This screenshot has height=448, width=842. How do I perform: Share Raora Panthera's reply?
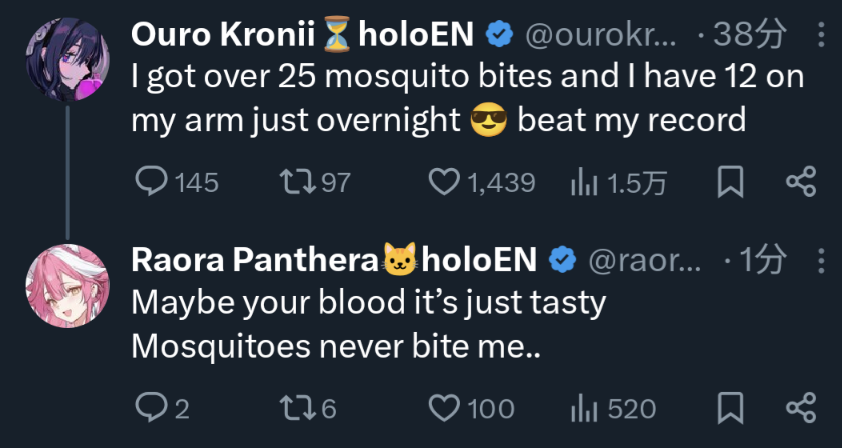point(801,407)
